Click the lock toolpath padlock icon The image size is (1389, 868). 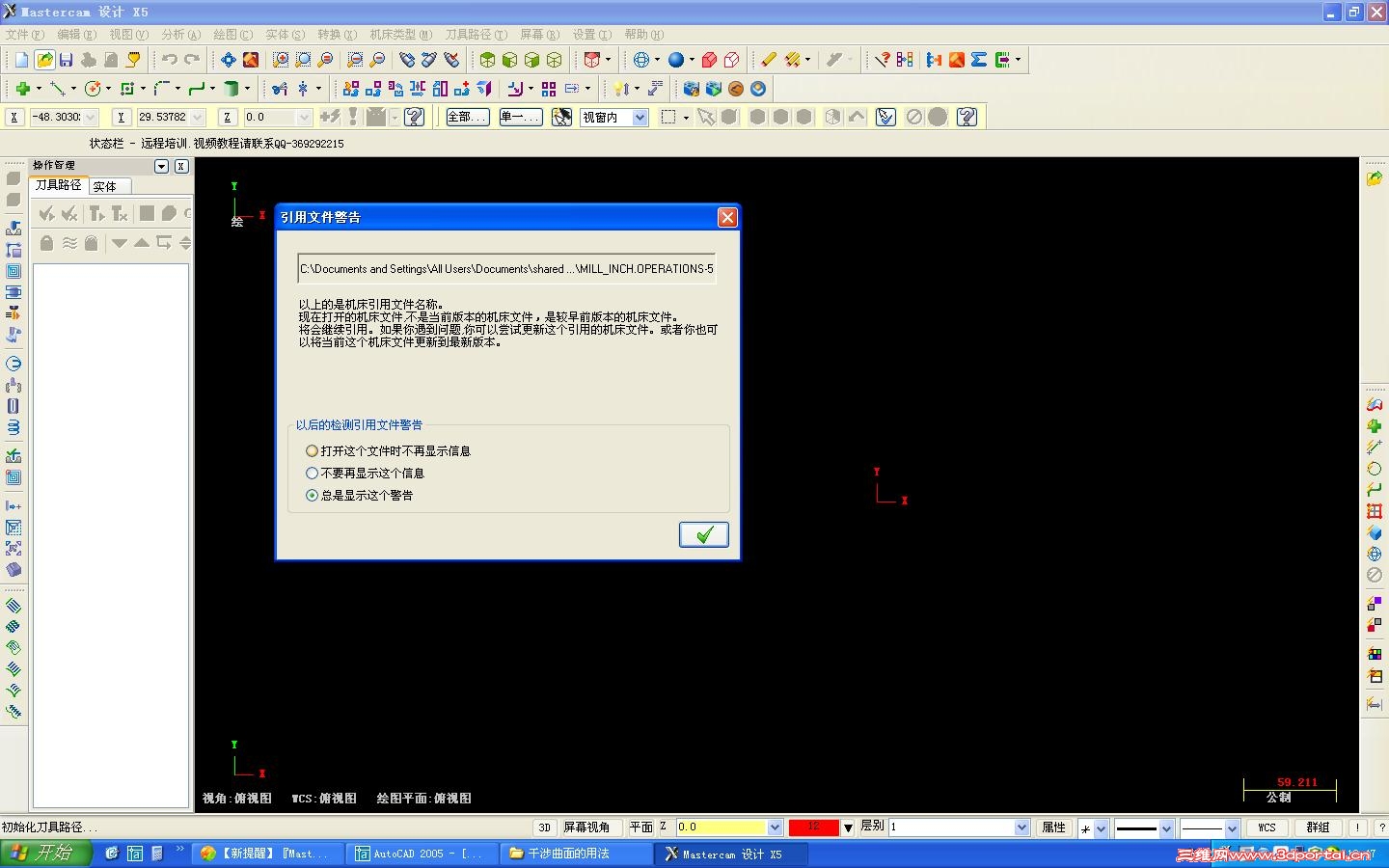[46, 243]
